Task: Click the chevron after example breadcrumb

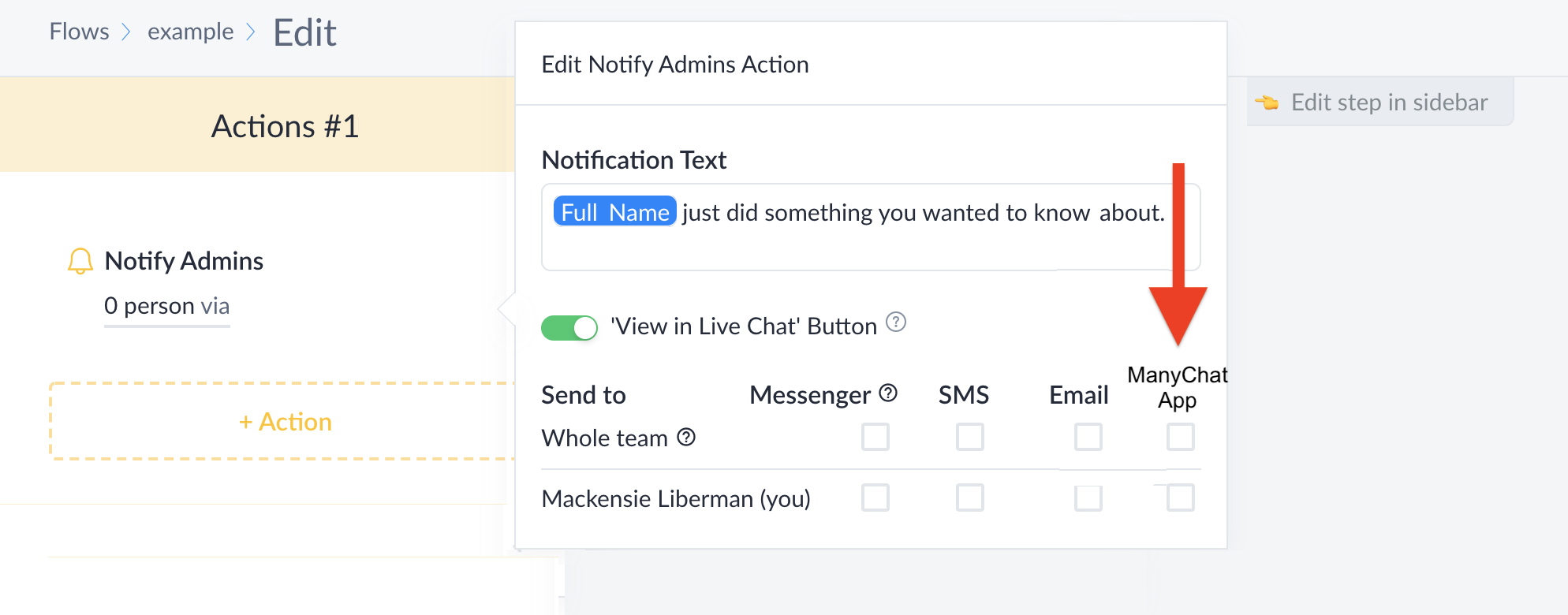Action: pos(251,32)
